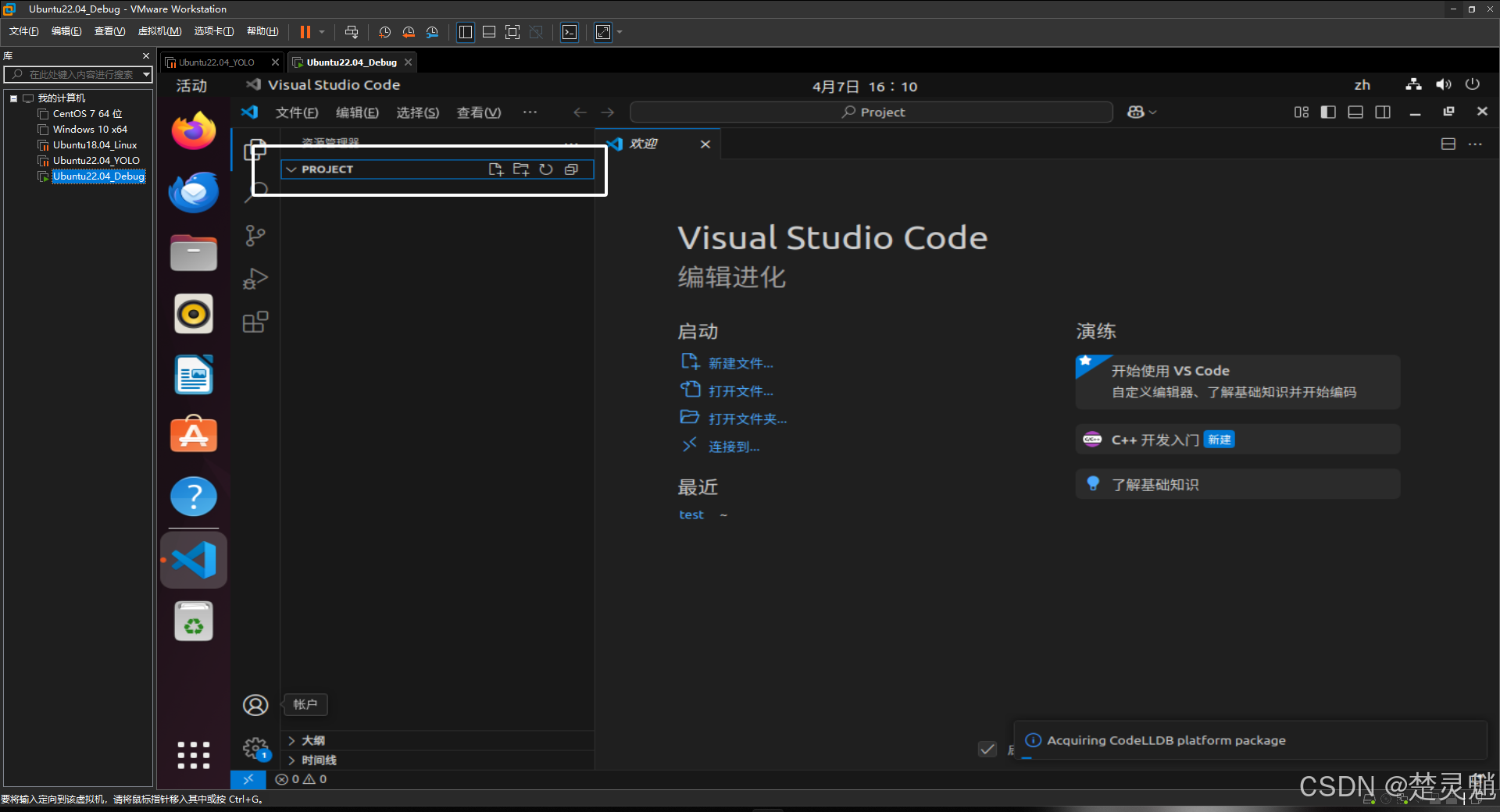Open the Copilot chat icon in title bar

[1136, 112]
